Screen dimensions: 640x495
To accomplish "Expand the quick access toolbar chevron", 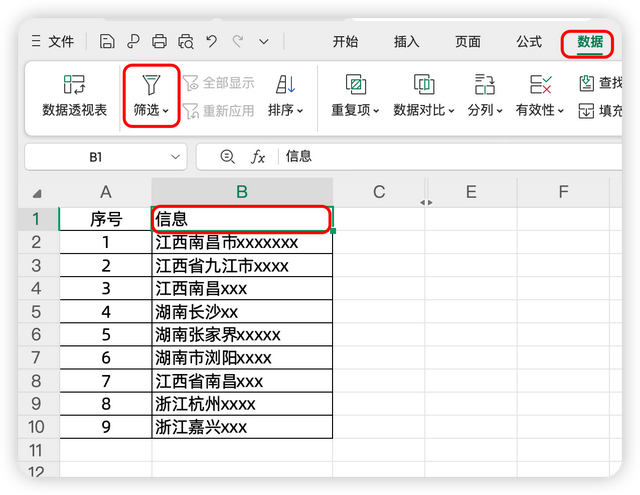I will tap(264, 42).
